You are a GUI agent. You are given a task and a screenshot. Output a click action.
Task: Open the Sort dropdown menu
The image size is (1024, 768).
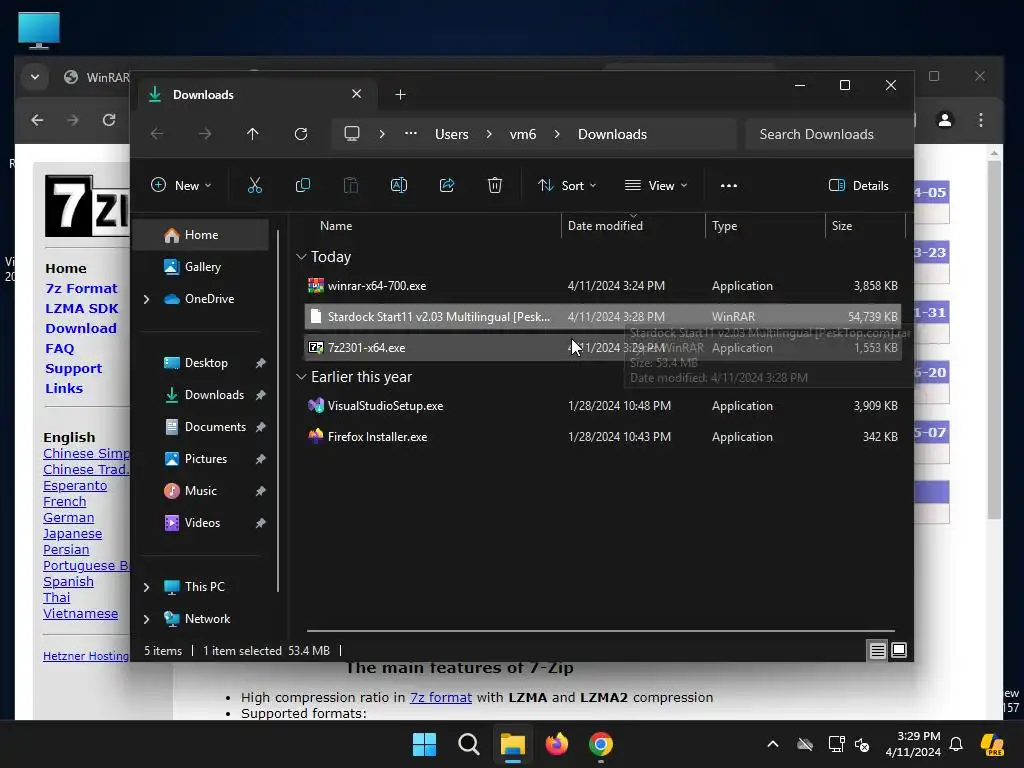pyautogui.click(x=567, y=185)
